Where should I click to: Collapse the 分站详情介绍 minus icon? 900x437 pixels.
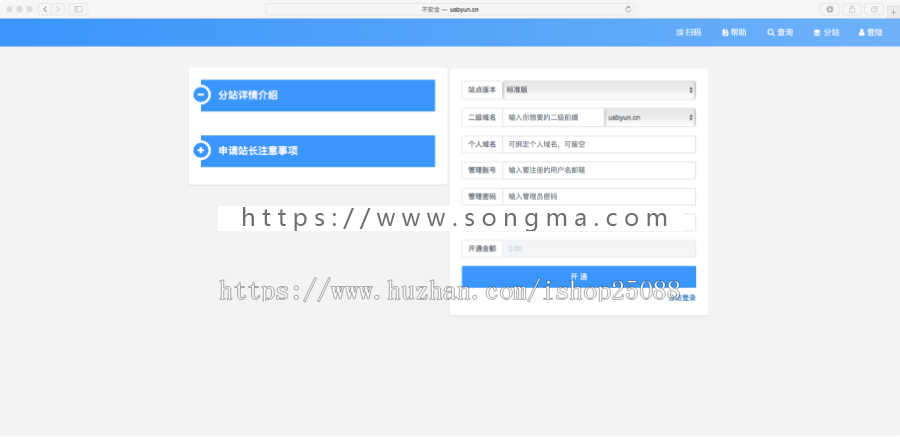pos(201,95)
